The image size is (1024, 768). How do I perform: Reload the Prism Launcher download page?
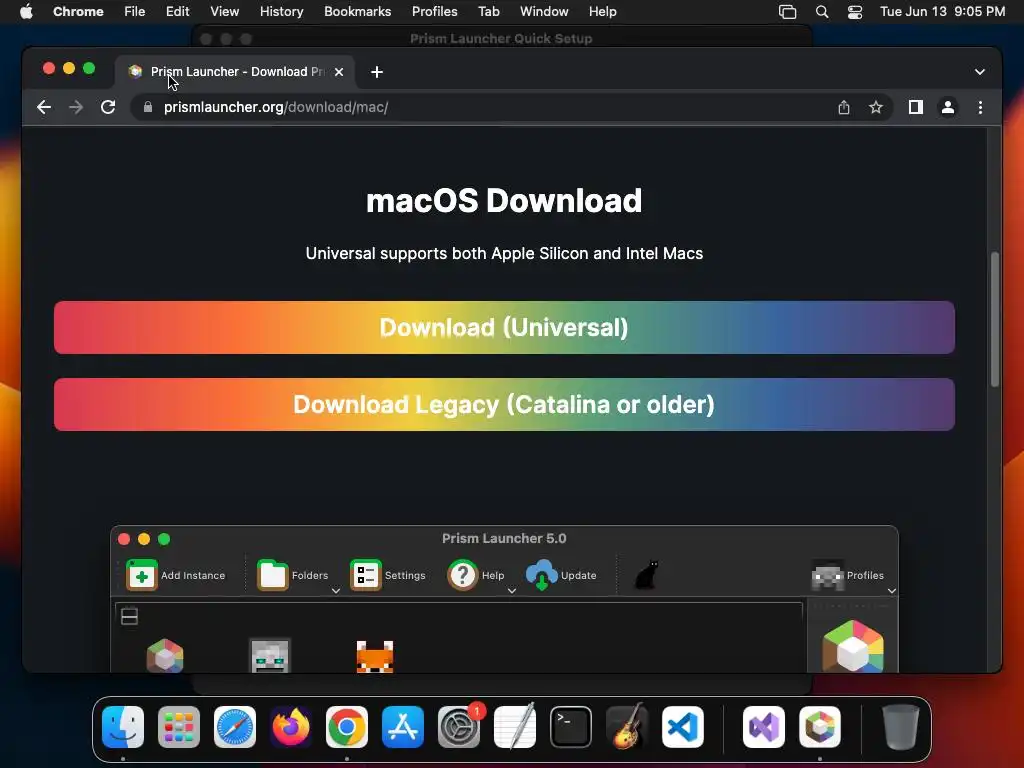pos(108,107)
